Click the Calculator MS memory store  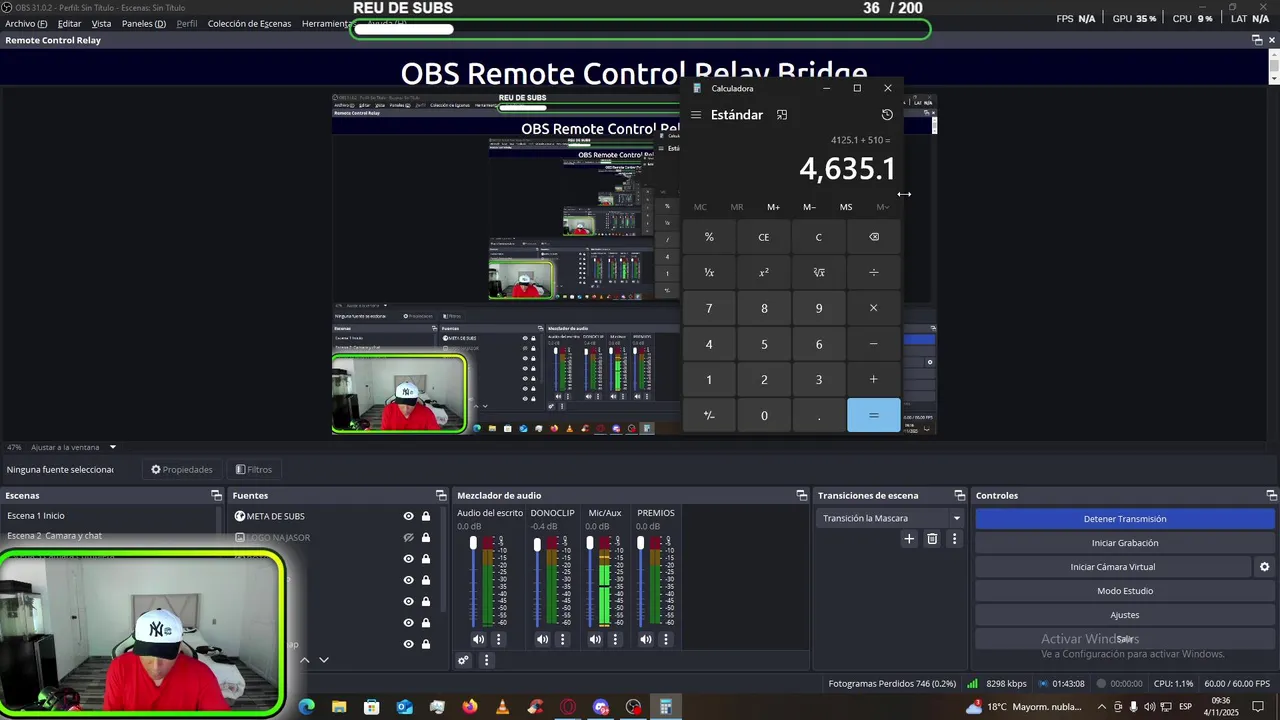click(x=846, y=207)
